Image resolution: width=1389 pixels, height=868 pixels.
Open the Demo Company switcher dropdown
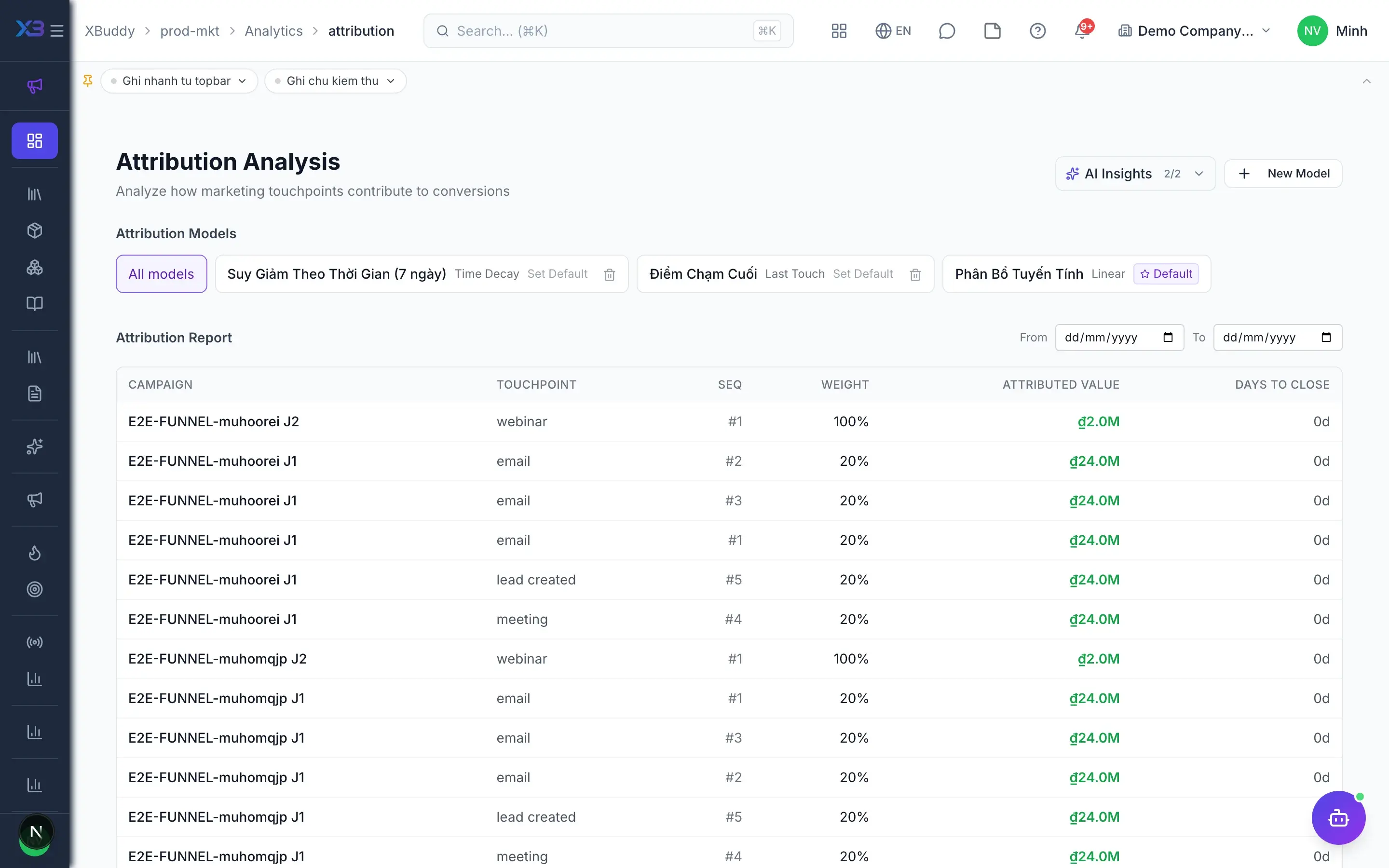pos(1194,30)
